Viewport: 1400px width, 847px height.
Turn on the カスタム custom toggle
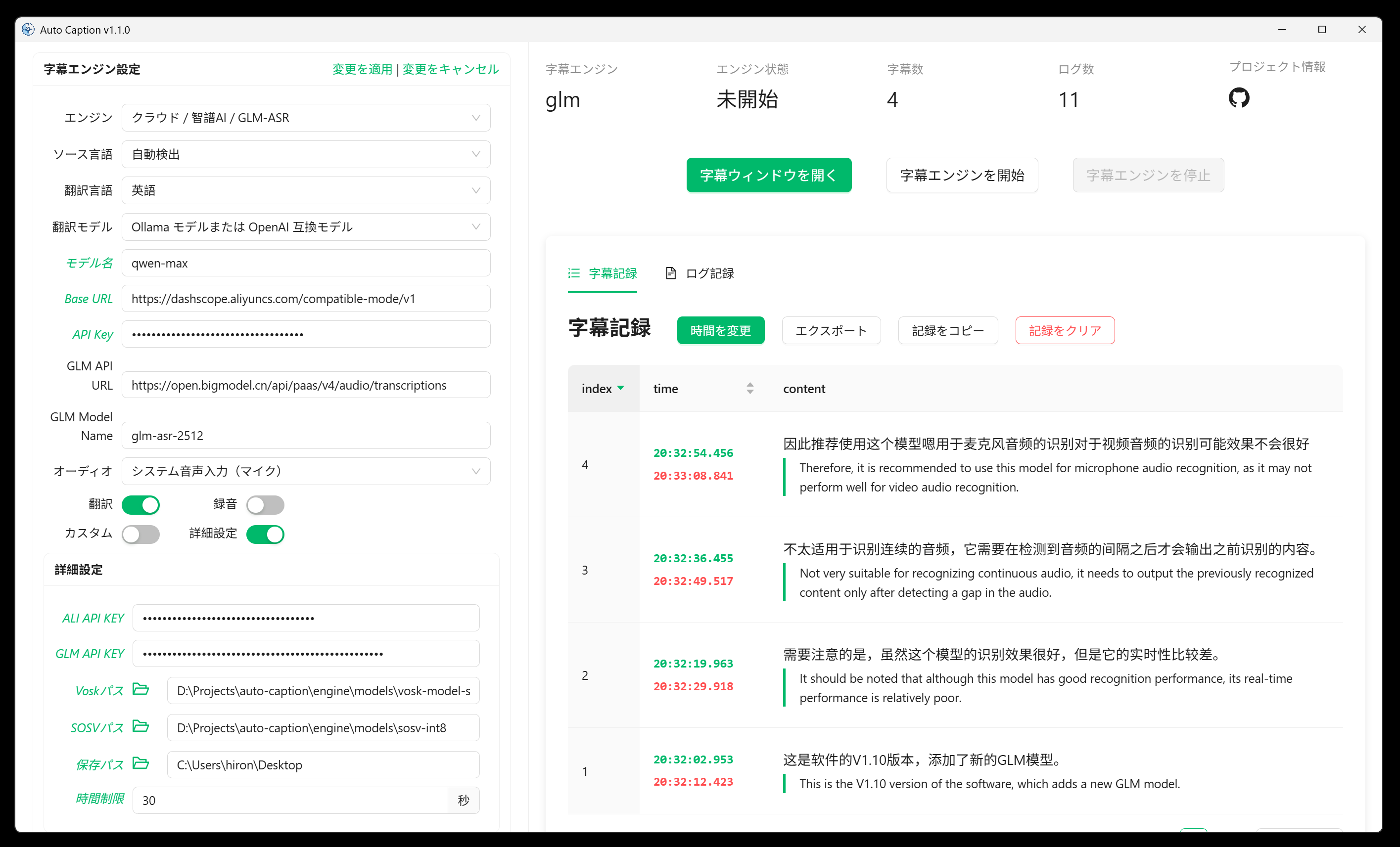[141, 534]
